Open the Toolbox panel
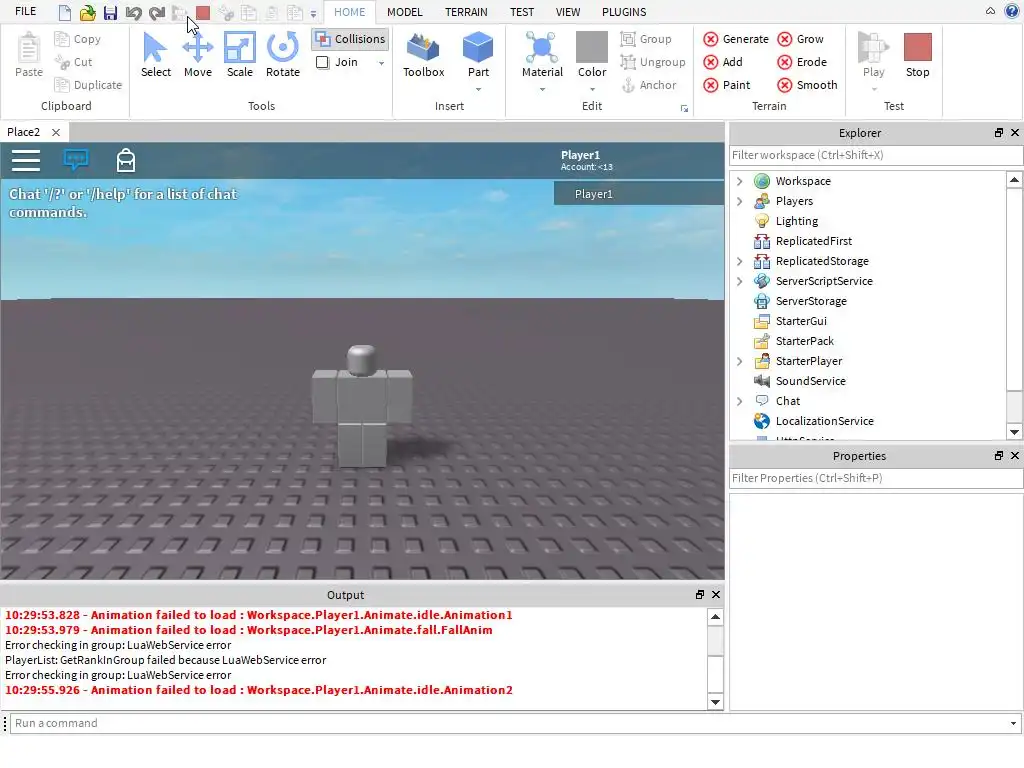 point(423,55)
